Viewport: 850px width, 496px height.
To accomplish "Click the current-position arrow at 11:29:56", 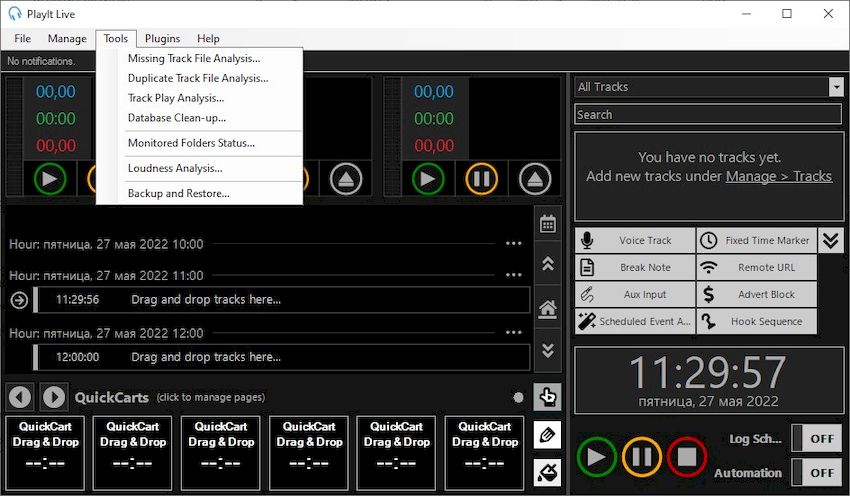I will (20, 300).
